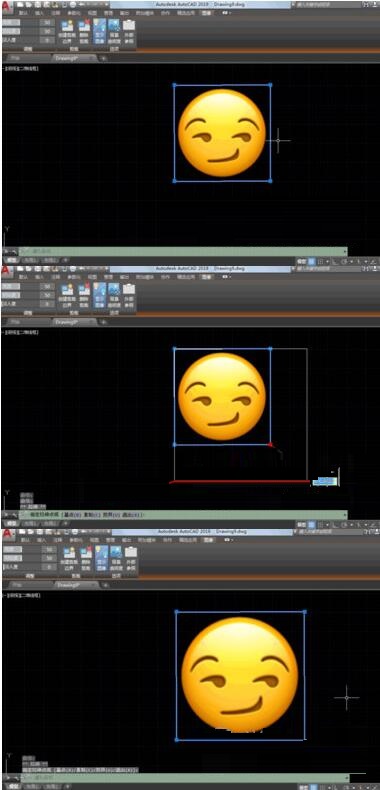Click the command line input in the top screenshot
Image resolution: width=380 pixels, height=790 pixels.
pyautogui.click(x=182, y=250)
